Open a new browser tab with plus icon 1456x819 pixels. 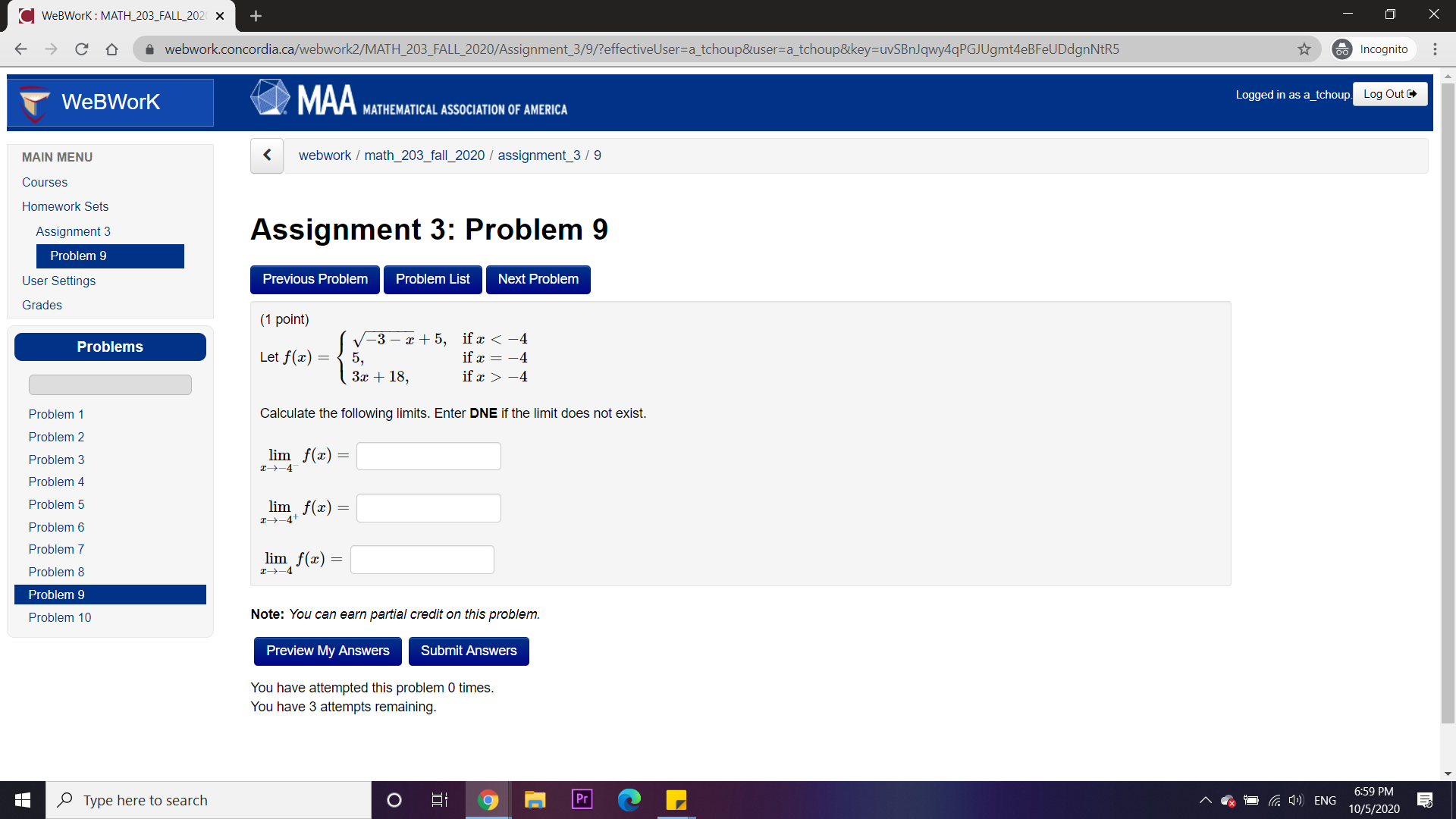coord(256,16)
